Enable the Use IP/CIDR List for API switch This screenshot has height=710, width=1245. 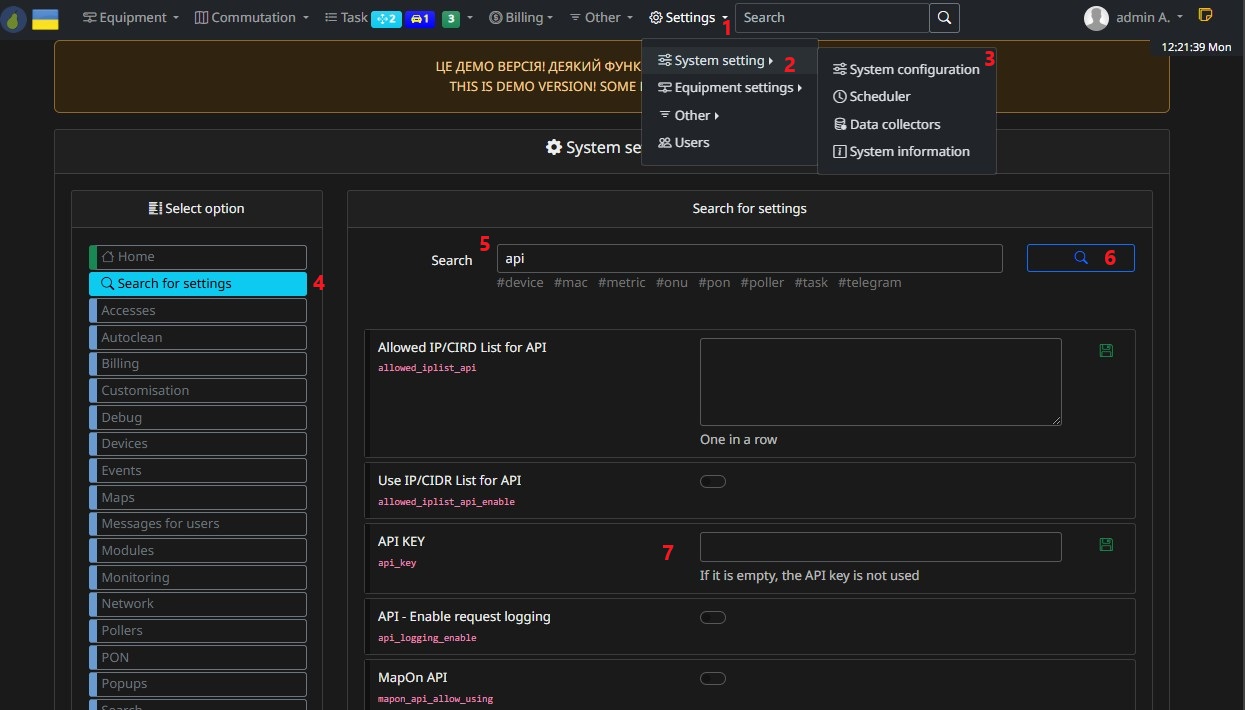[x=713, y=481]
